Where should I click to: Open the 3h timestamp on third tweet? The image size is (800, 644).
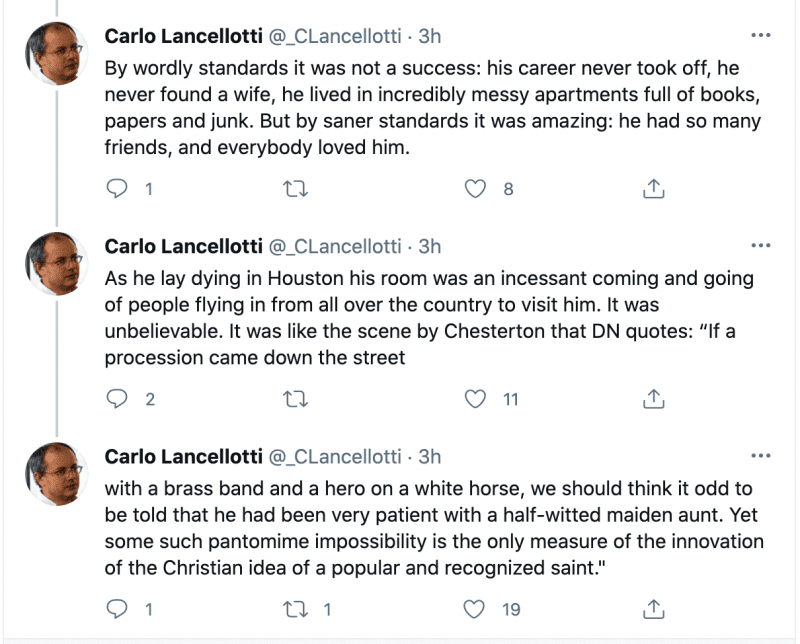(x=429, y=457)
